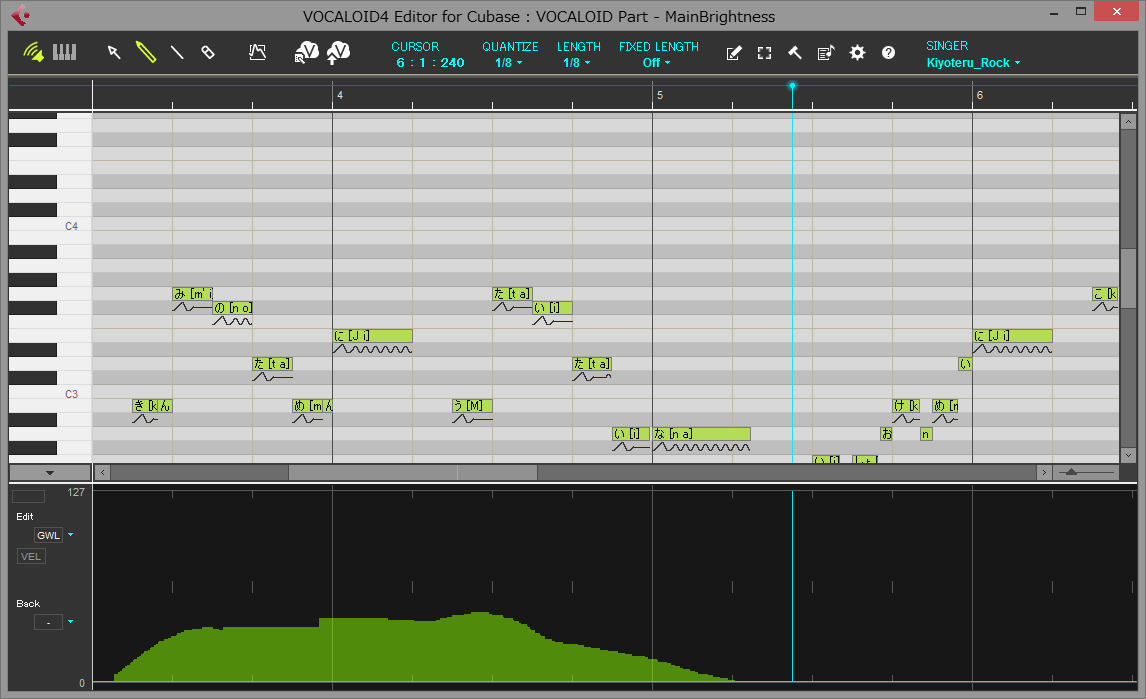Select the な [n a] note
The width and height of the screenshot is (1146, 699).
[702, 434]
